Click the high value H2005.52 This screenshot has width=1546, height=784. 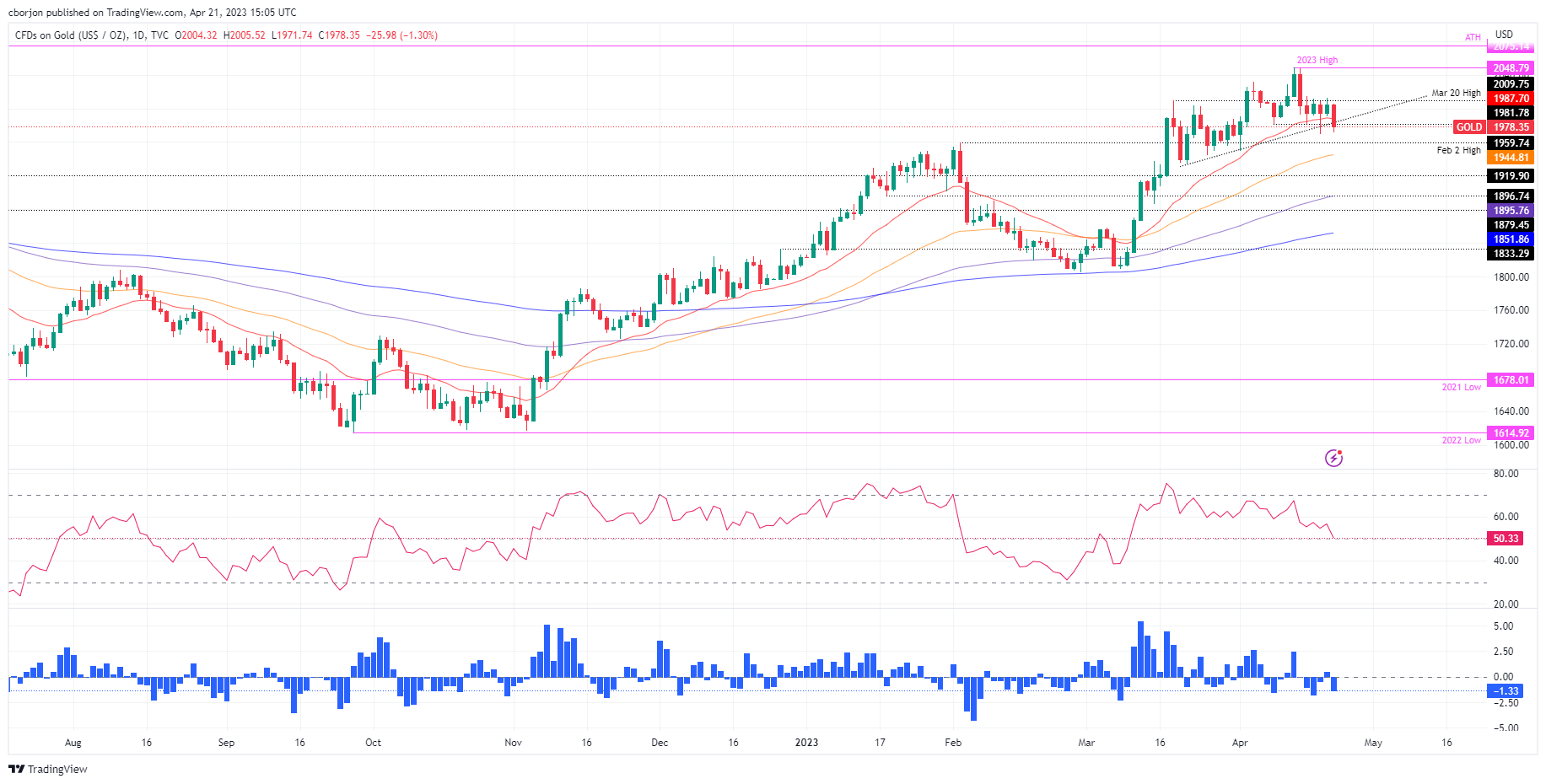tap(244, 35)
